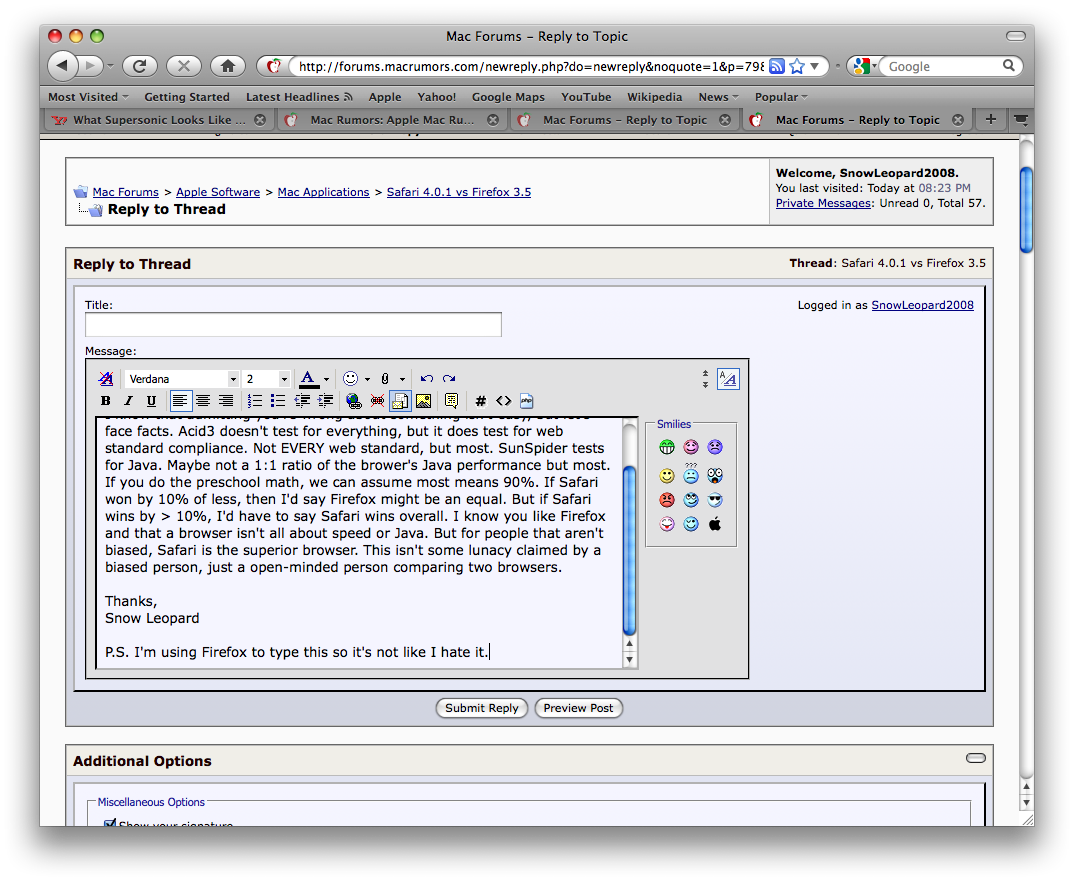Open the Verdana font dropdown

[x=233, y=379]
